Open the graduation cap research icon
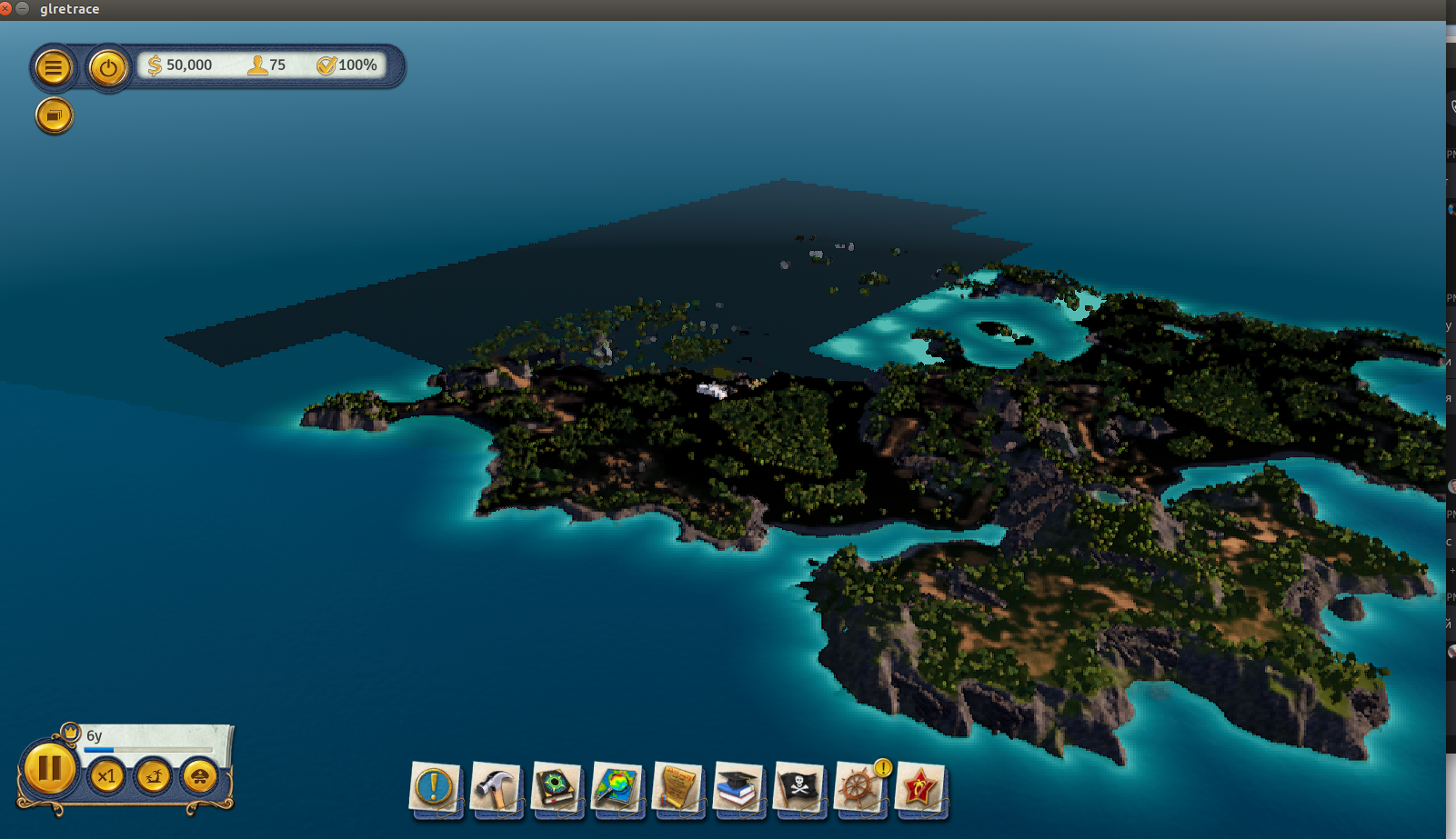This screenshot has width=1456, height=839. 738,787
